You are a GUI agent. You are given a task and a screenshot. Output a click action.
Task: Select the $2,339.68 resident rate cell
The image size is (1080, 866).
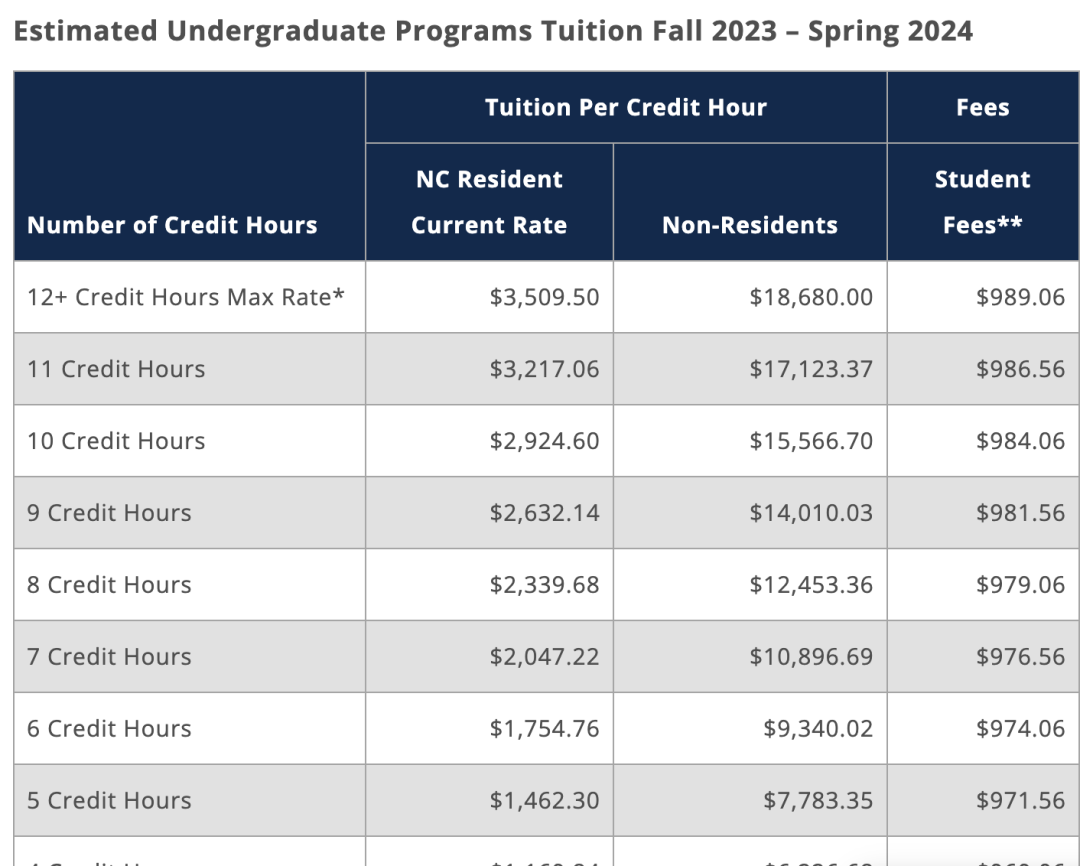point(544,585)
